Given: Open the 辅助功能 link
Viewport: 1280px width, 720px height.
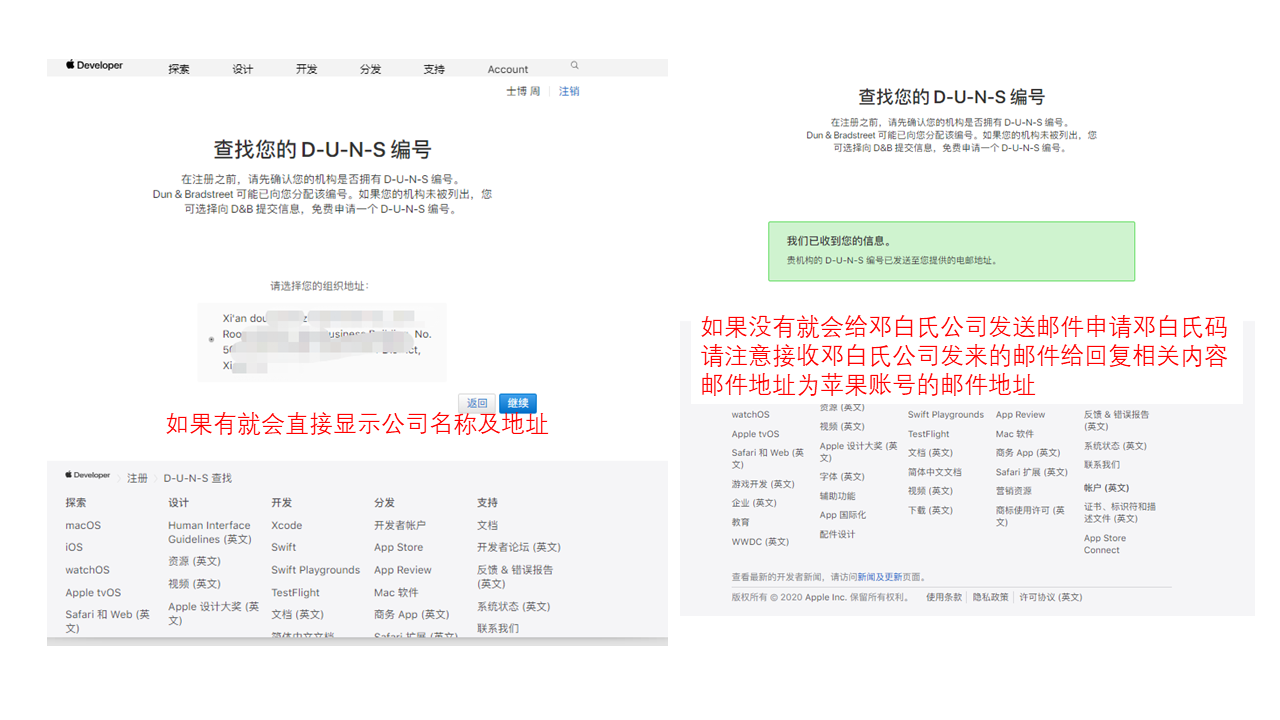Looking at the screenshot, I should (x=837, y=496).
